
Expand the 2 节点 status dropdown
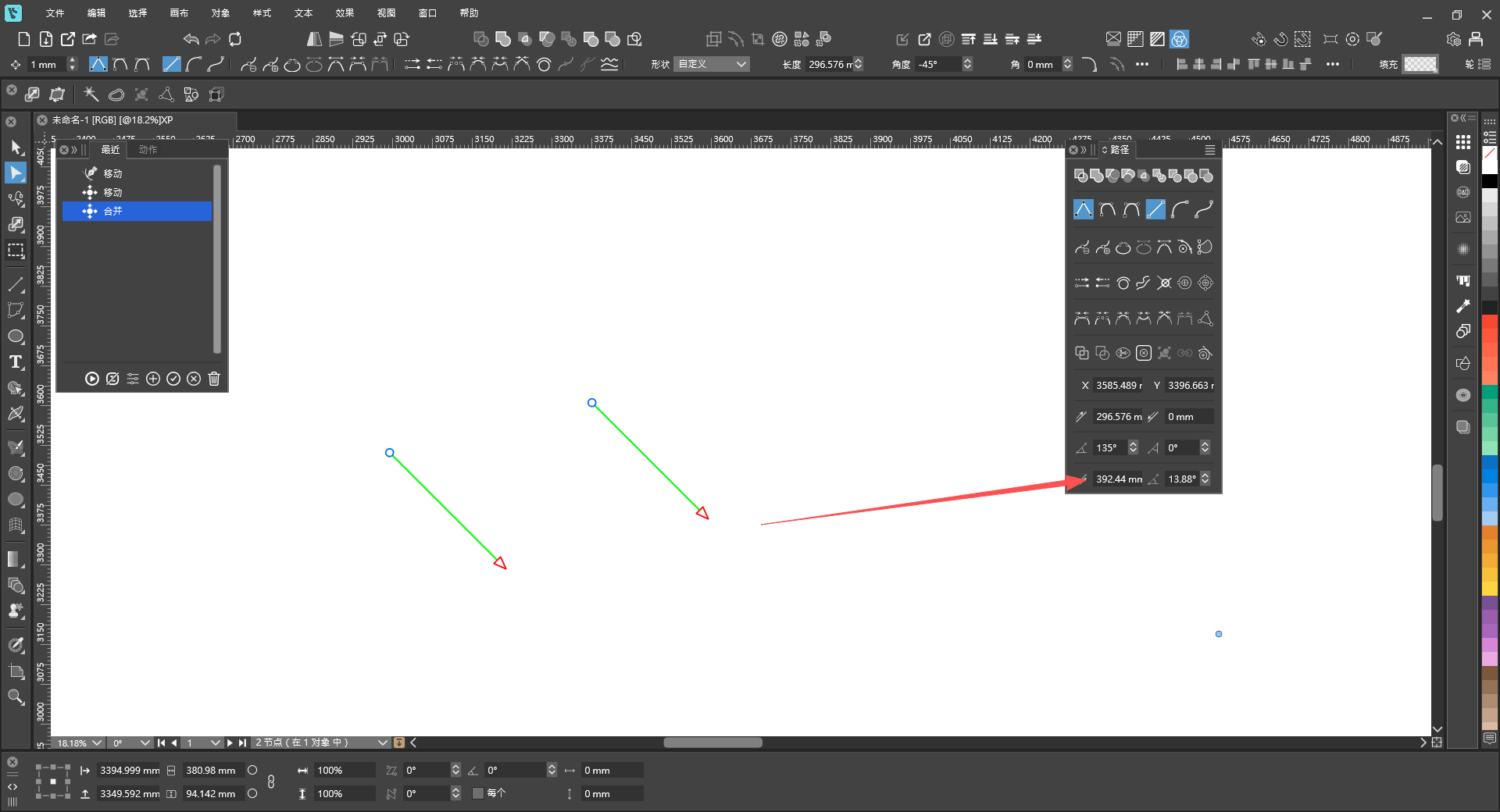point(383,743)
